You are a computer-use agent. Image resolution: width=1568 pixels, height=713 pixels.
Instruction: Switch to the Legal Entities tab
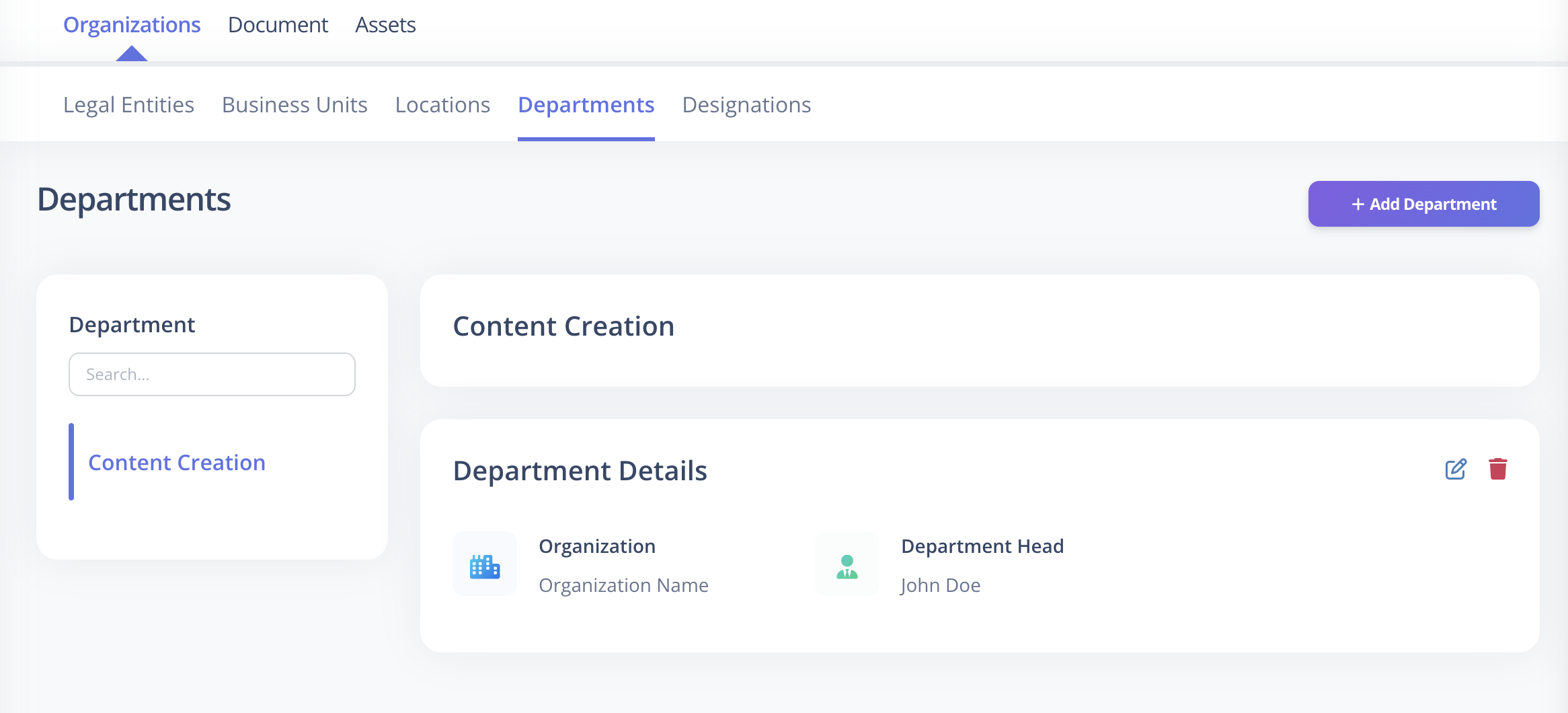tap(128, 105)
